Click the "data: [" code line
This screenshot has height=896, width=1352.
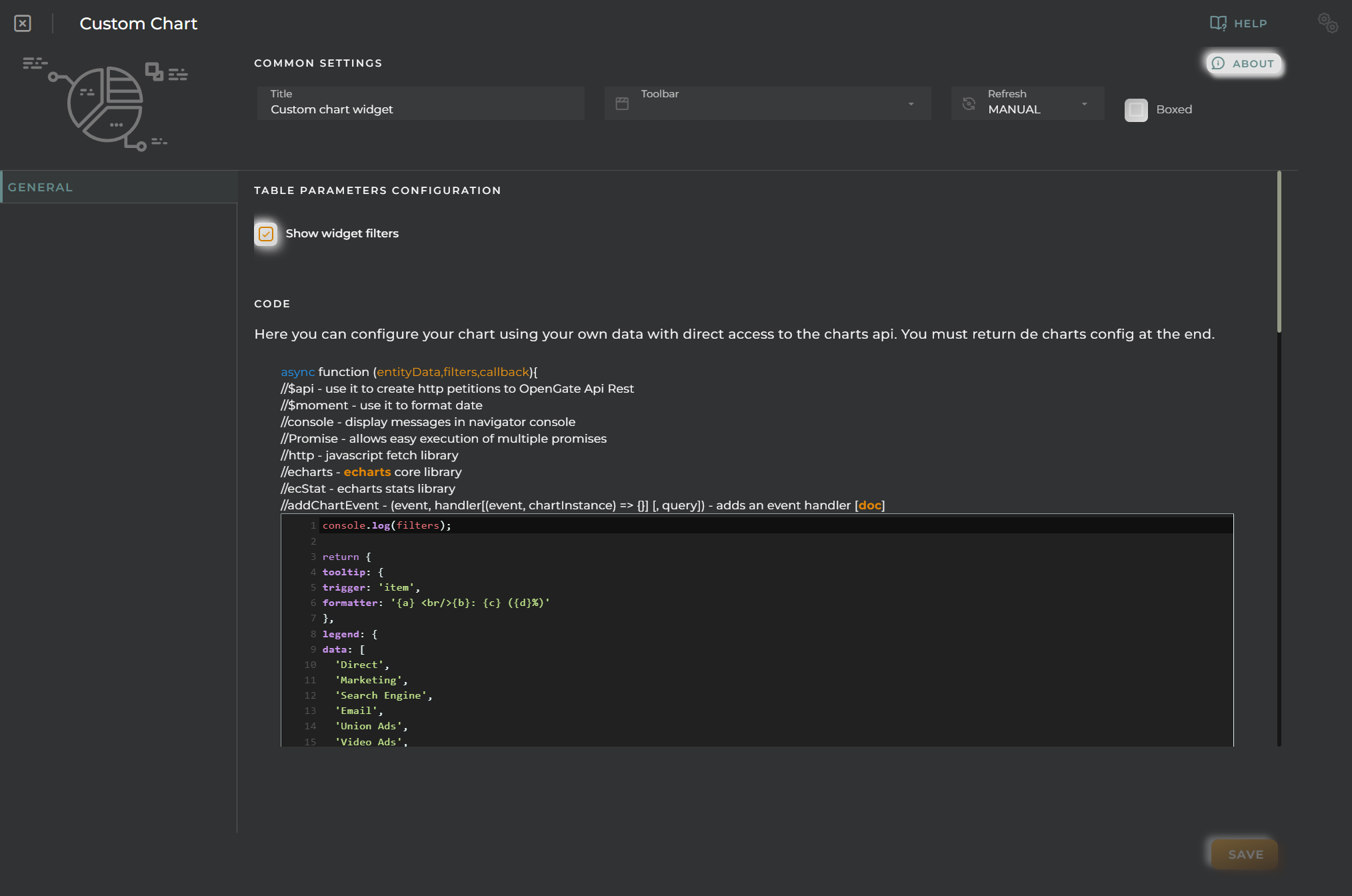pos(343,649)
